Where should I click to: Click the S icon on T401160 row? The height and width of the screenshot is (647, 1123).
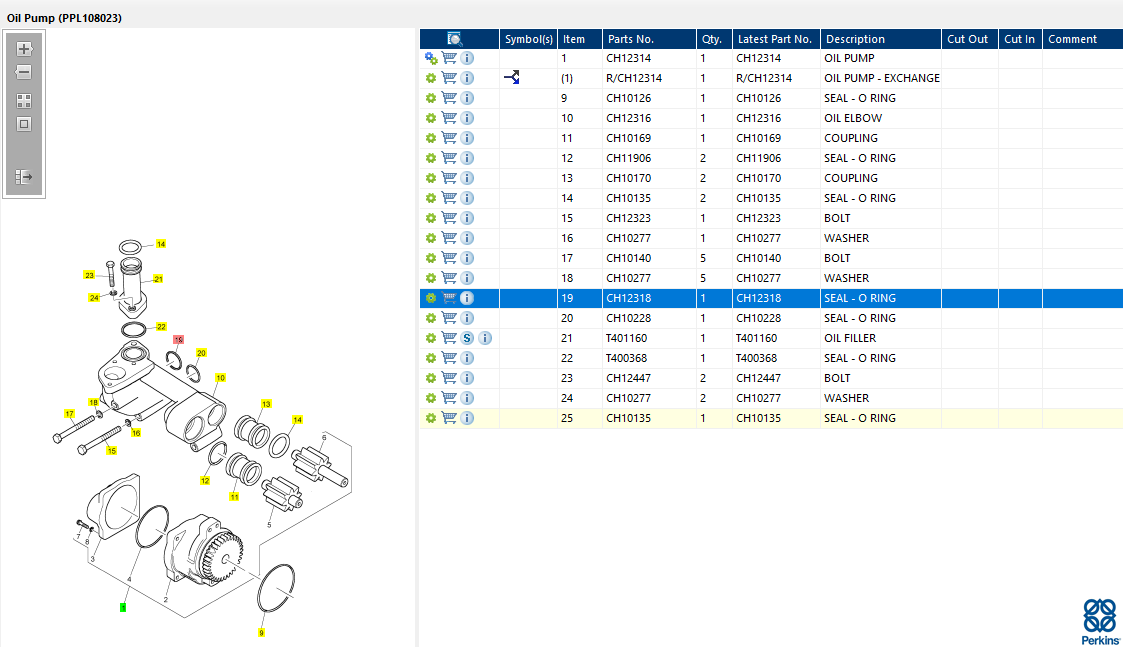tap(467, 338)
